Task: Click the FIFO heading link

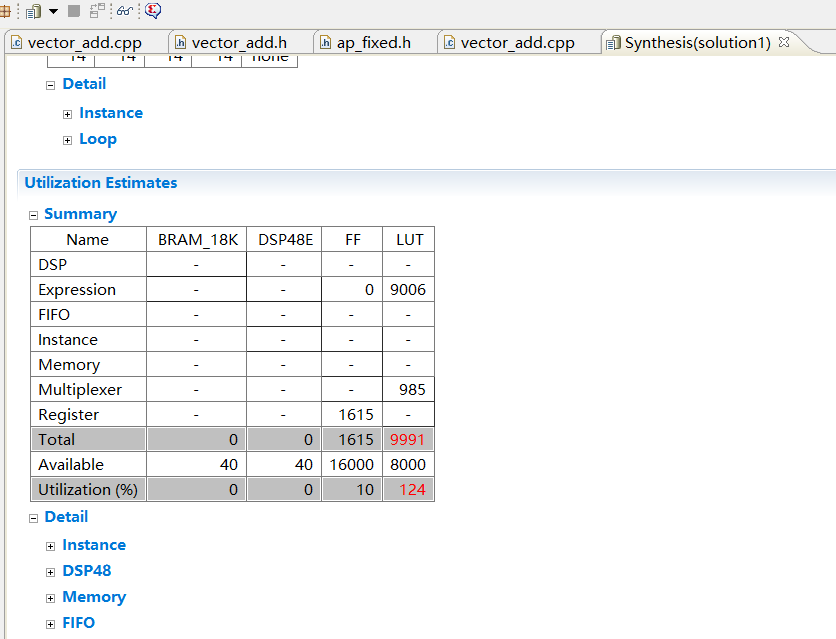Action: tap(79, 623)
